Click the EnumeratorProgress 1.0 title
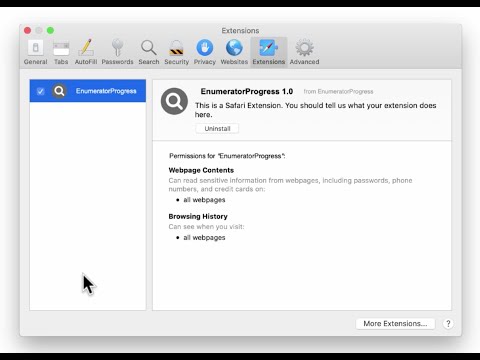The width and height of the screenshot is (480, 360). (247, 91)
